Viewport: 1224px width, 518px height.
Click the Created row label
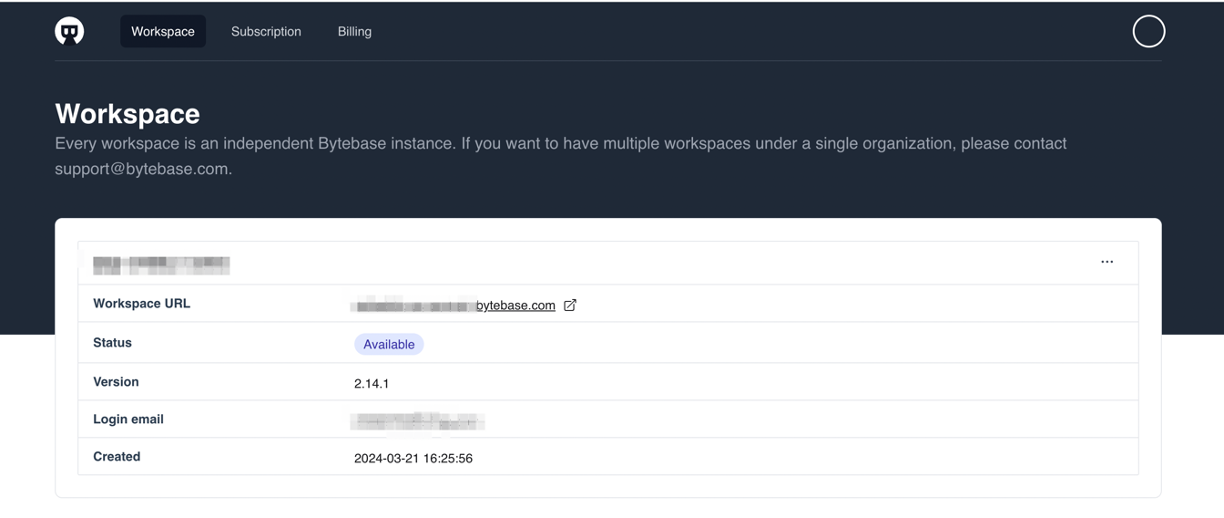point(116,457)
